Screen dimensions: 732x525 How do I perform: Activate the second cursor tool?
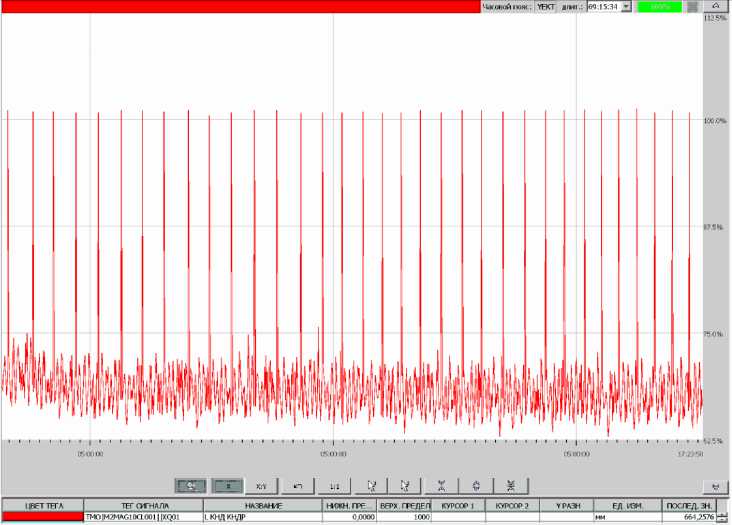click(x=404, y=485)
